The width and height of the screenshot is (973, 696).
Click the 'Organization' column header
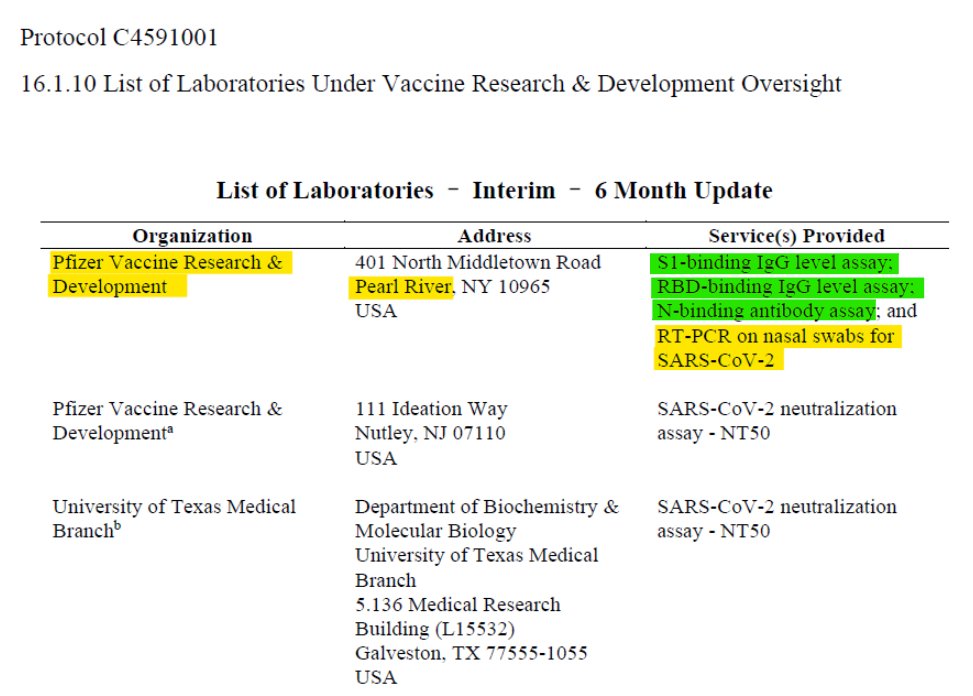(192, 236)
